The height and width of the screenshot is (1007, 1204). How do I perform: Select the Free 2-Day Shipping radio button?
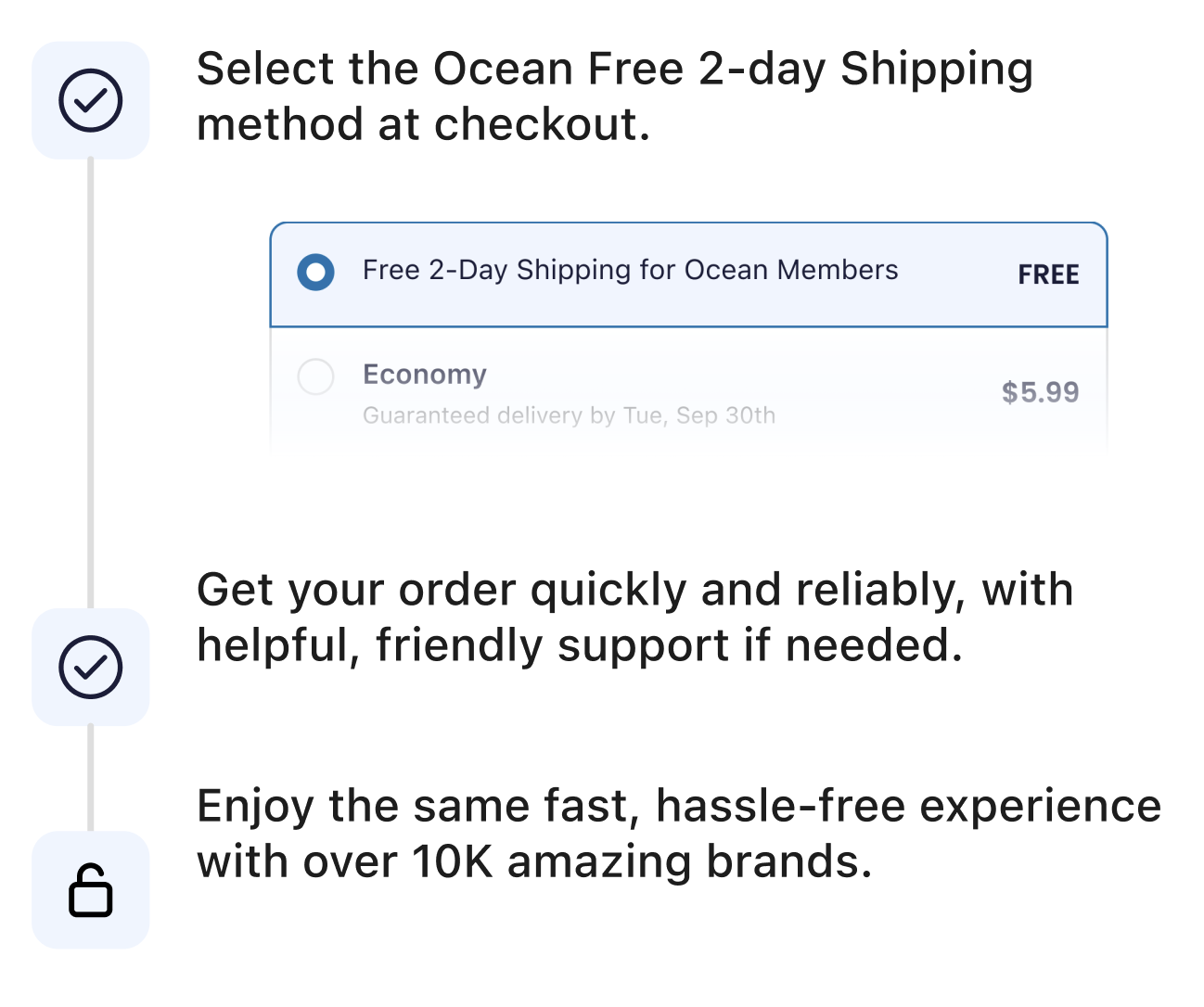point(315,272)
